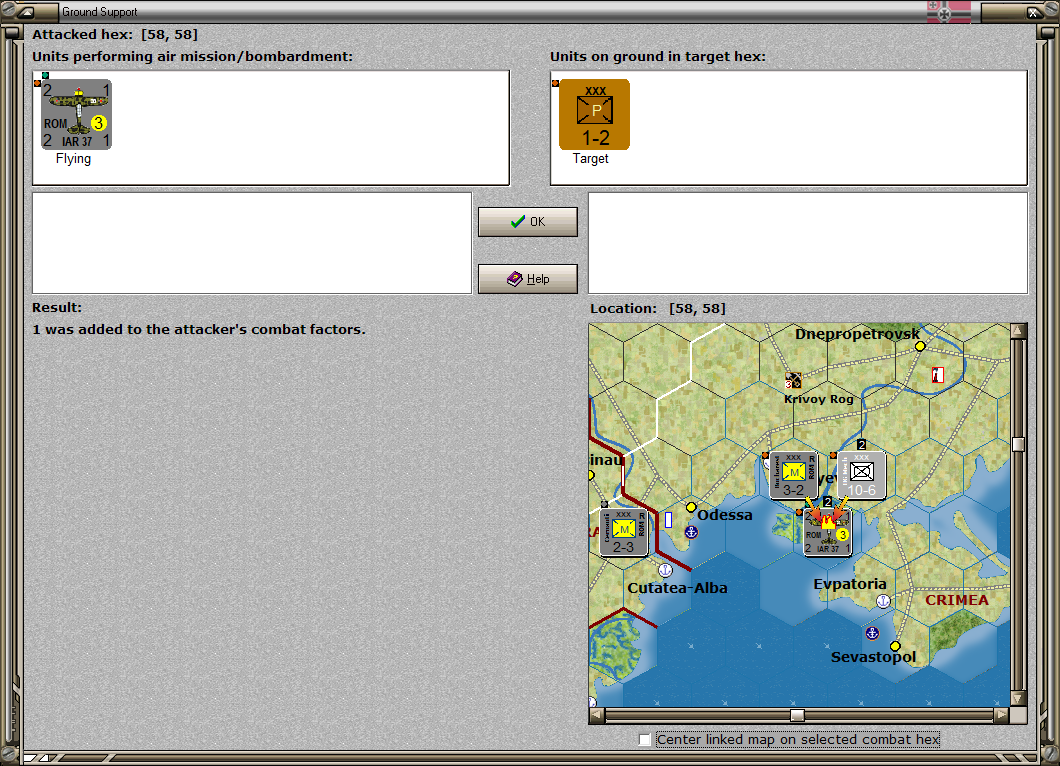The image size is (1060, 766).
Task: Click the Target label under the 1-2 unit
Action: 591,158
